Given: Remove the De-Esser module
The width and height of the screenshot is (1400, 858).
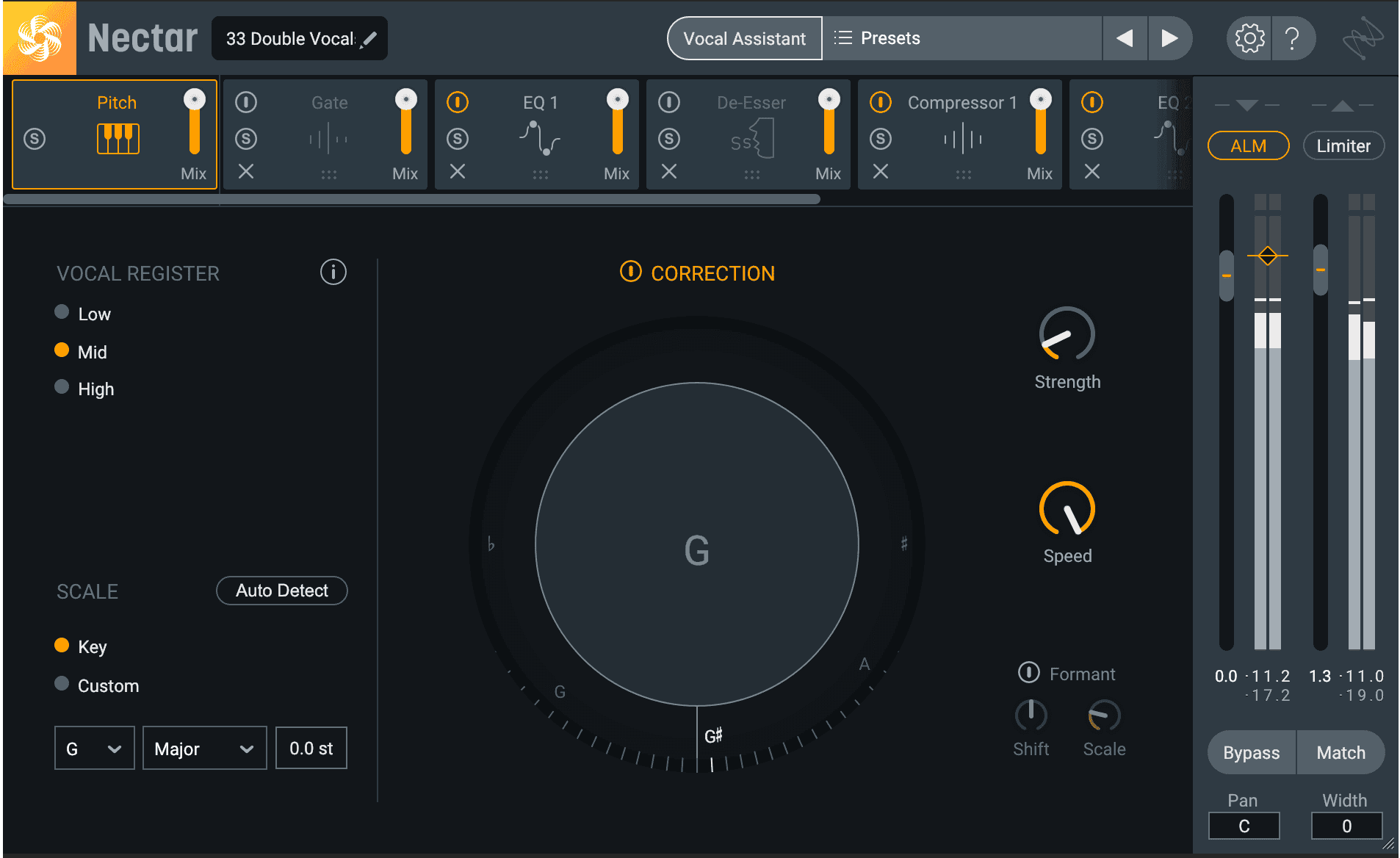Looking at the screenshot, I should 669,171.
